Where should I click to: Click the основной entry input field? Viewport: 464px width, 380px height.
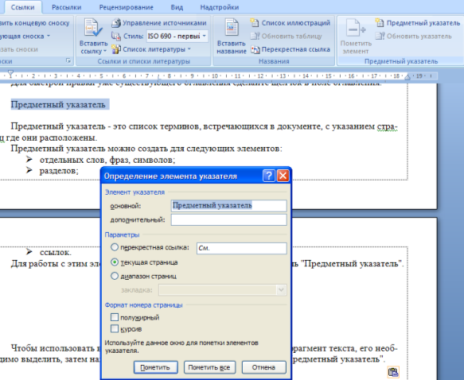point(229,206)
